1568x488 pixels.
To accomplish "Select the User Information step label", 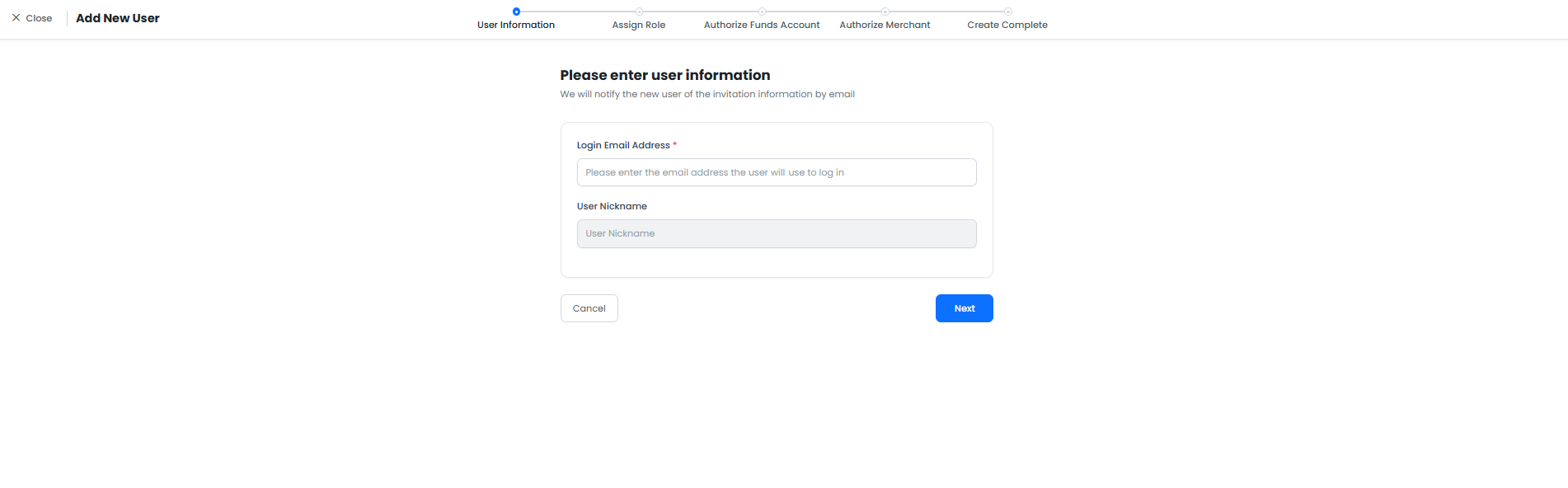I will [516, 25].
